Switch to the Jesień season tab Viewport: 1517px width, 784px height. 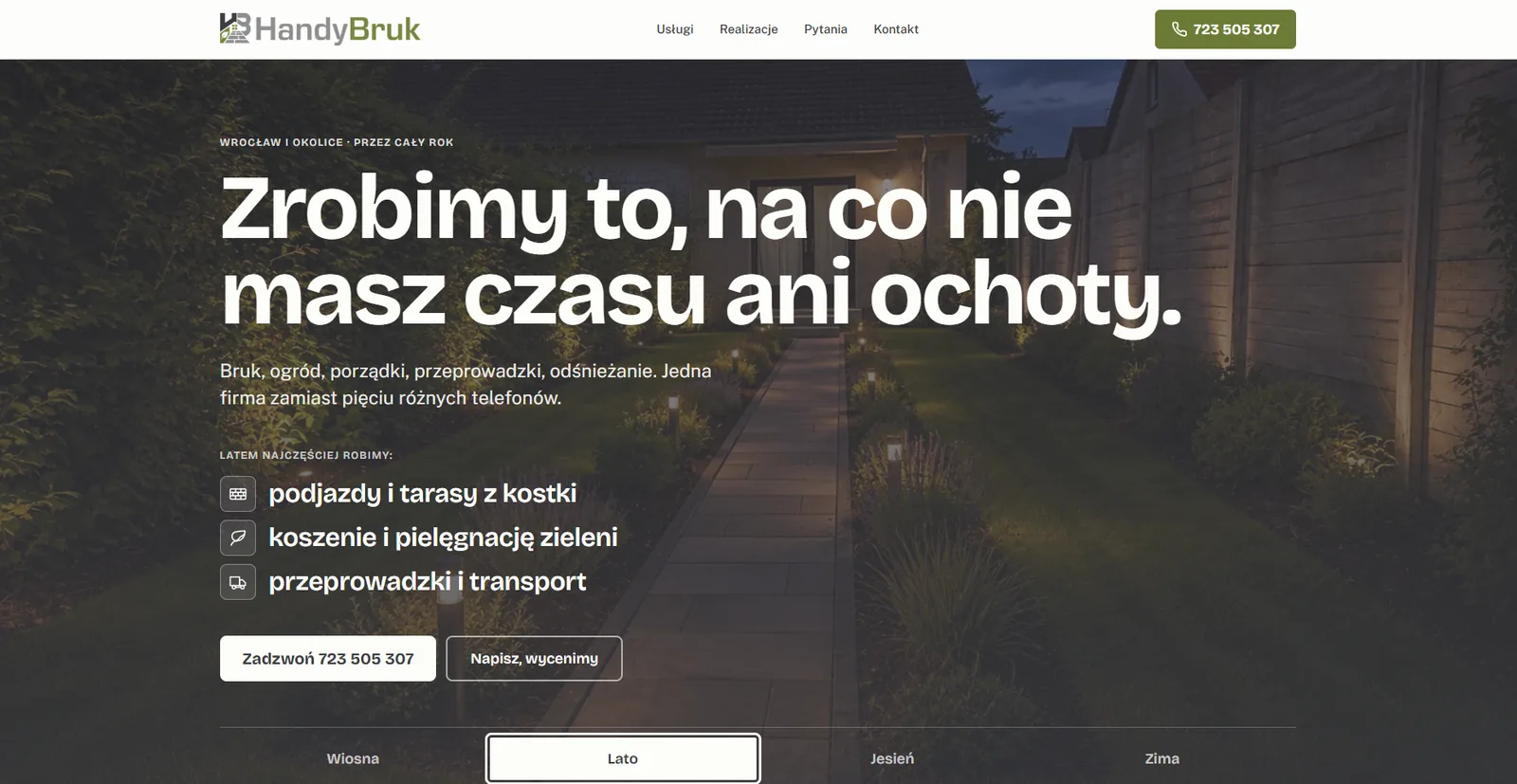coord(892,758)
